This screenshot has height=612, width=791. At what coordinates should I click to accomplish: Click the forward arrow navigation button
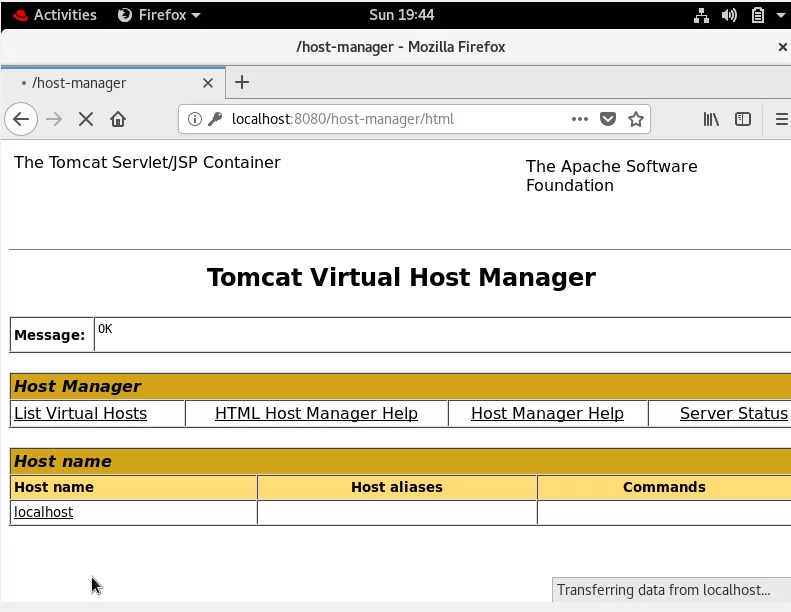tap(54, 119)
